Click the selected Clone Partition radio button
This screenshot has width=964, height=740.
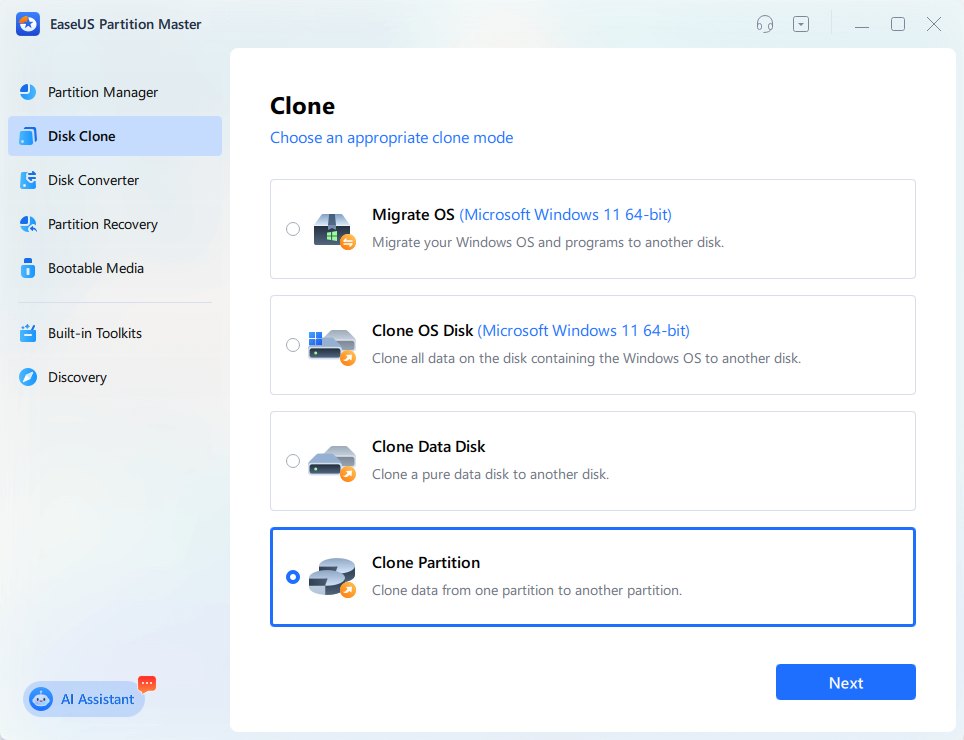coord(293,577)
